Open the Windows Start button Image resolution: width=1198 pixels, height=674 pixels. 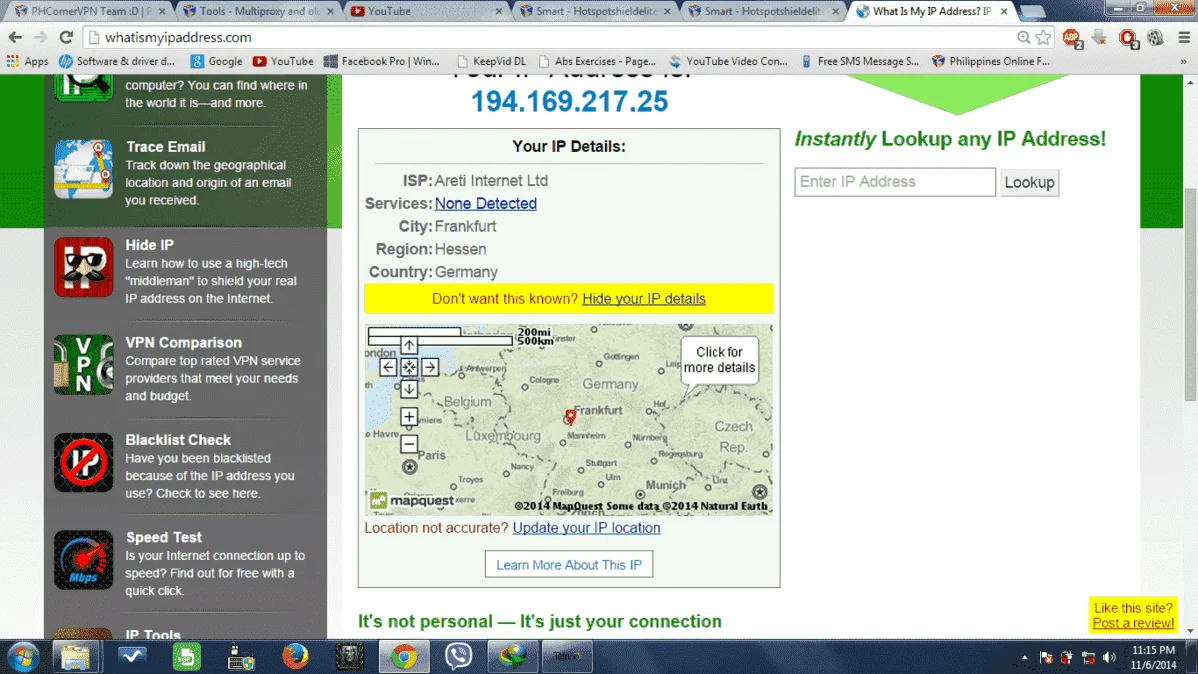pos(24,656)
